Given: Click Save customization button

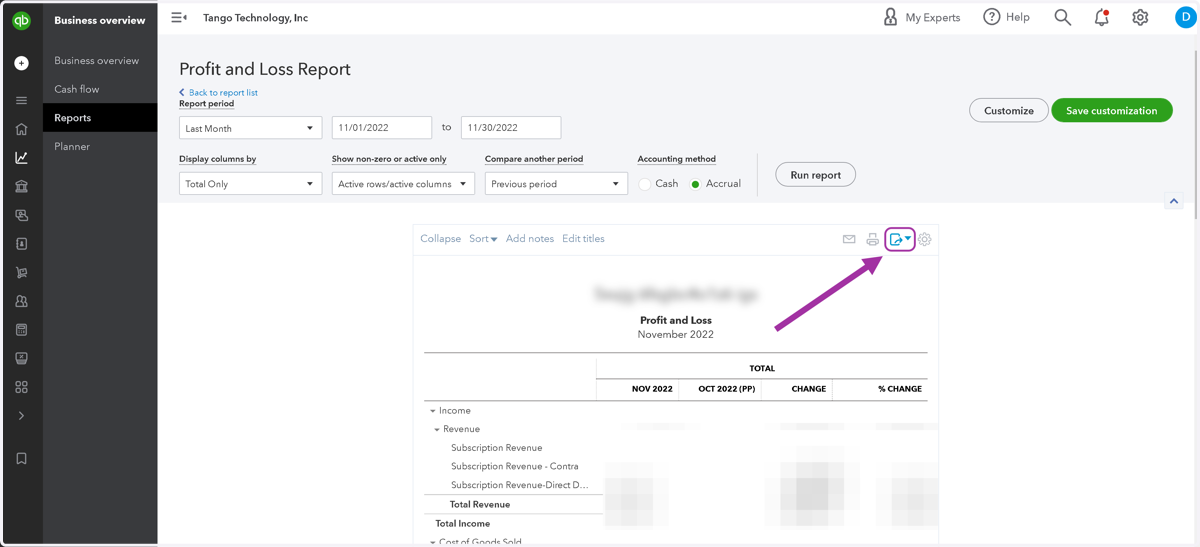Looking at the screenshot, I should 1112,111.
